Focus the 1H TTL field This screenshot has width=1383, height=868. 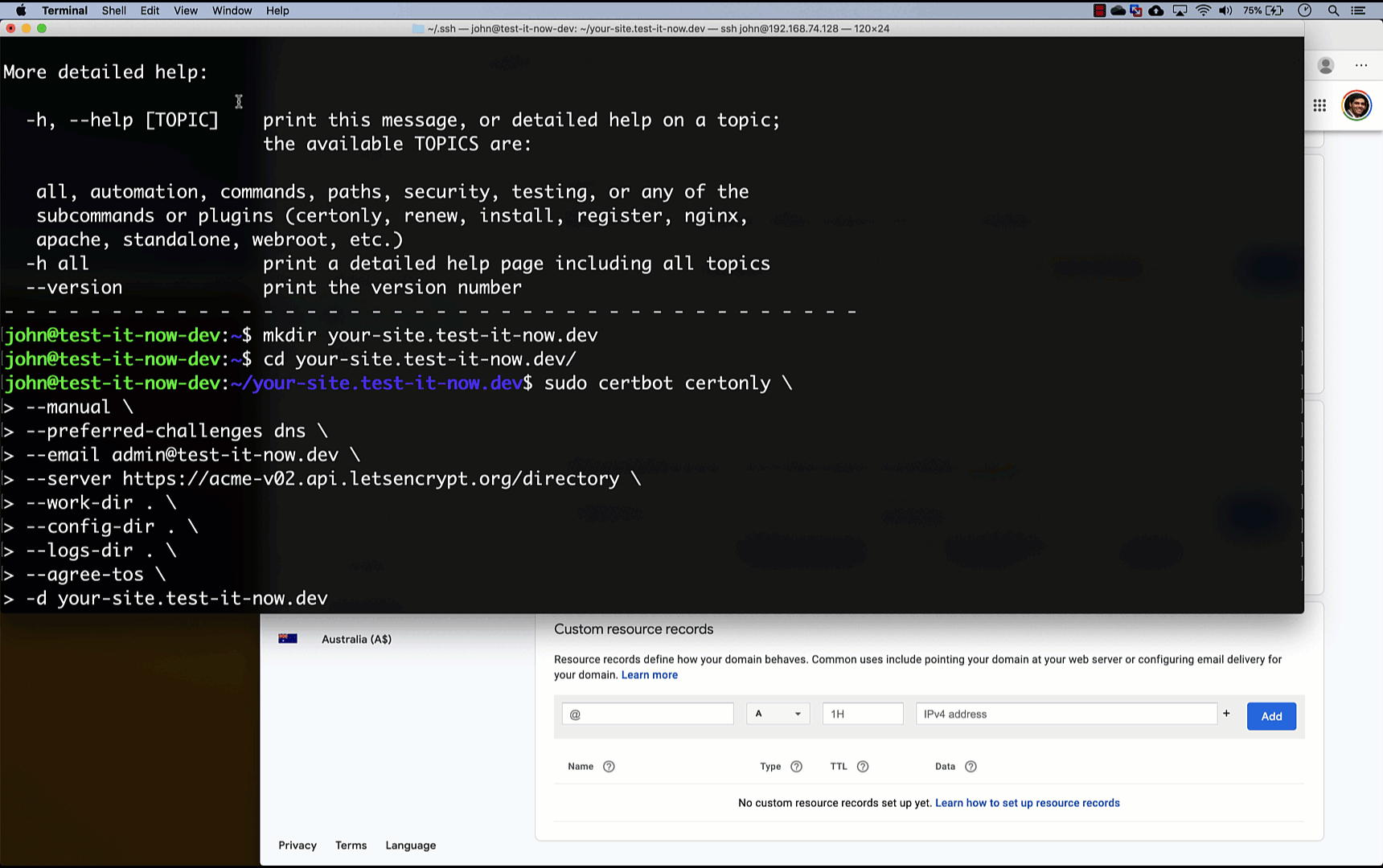(x=863, y=714)
